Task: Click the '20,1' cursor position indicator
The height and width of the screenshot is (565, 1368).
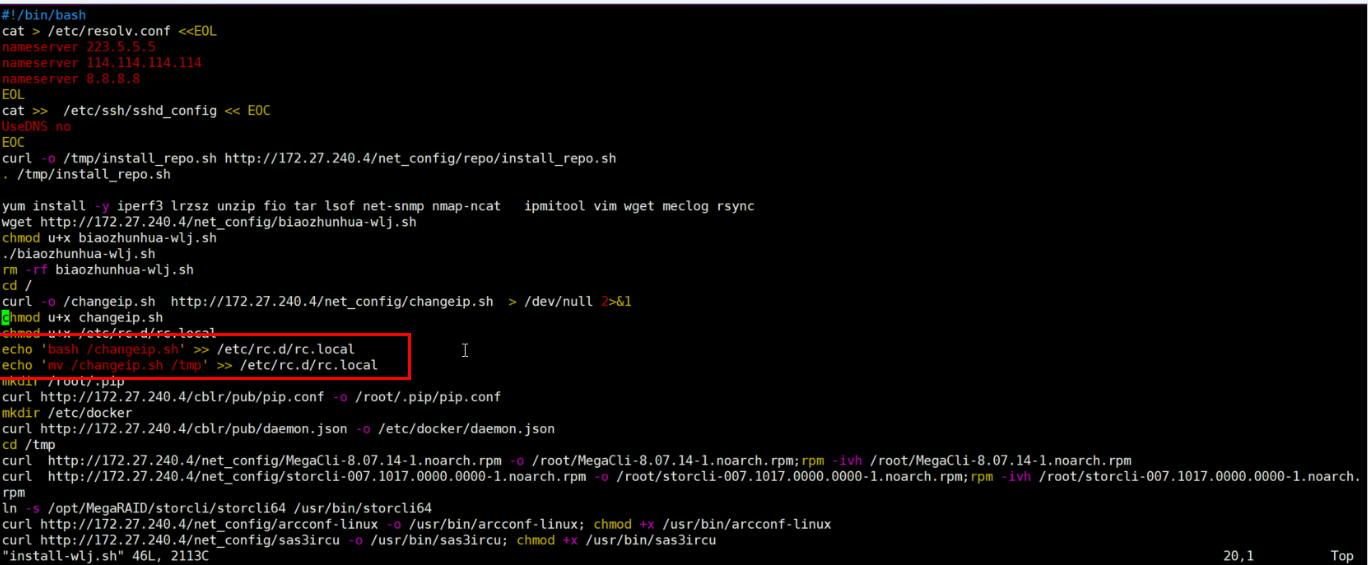Action: tap(1238, 556)
